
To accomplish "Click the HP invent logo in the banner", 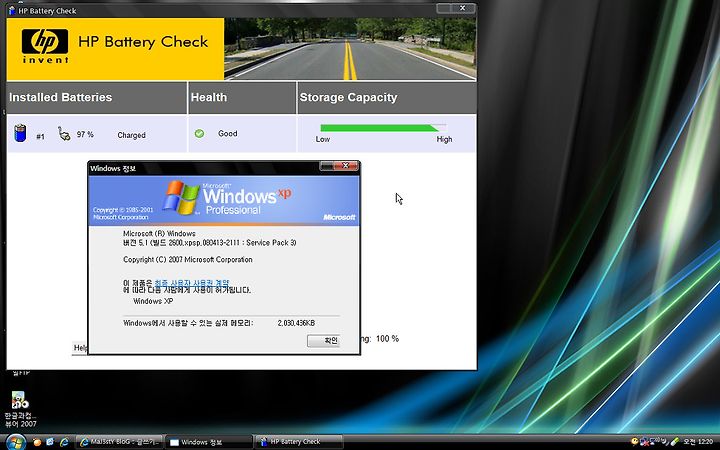I will 45,45.
